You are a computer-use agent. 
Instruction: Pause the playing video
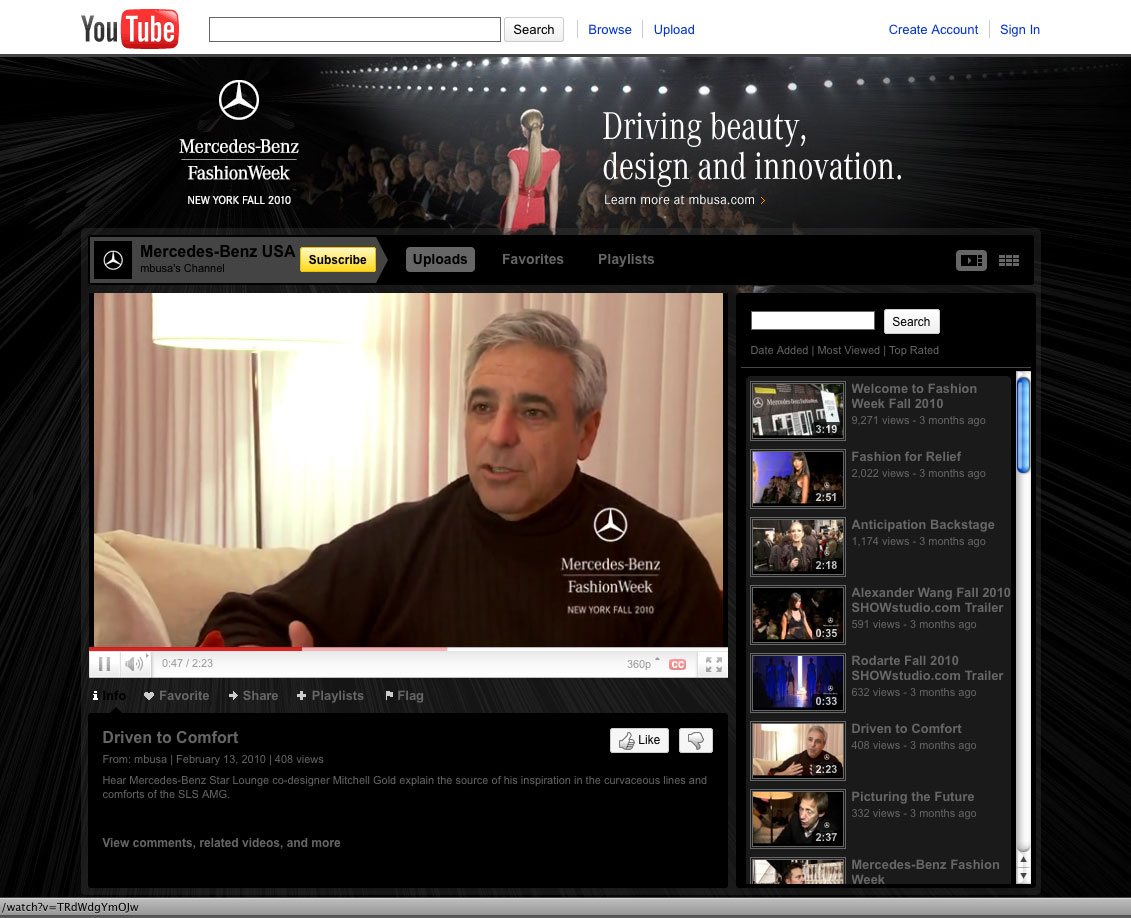pyautogui.click(x=104, y=664)
